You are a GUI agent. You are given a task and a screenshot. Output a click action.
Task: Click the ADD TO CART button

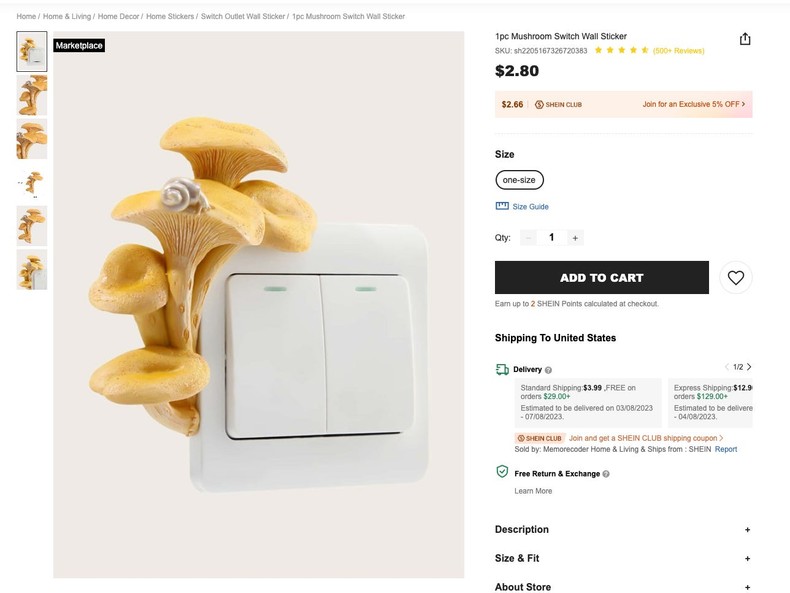click(x=601, y=278)
